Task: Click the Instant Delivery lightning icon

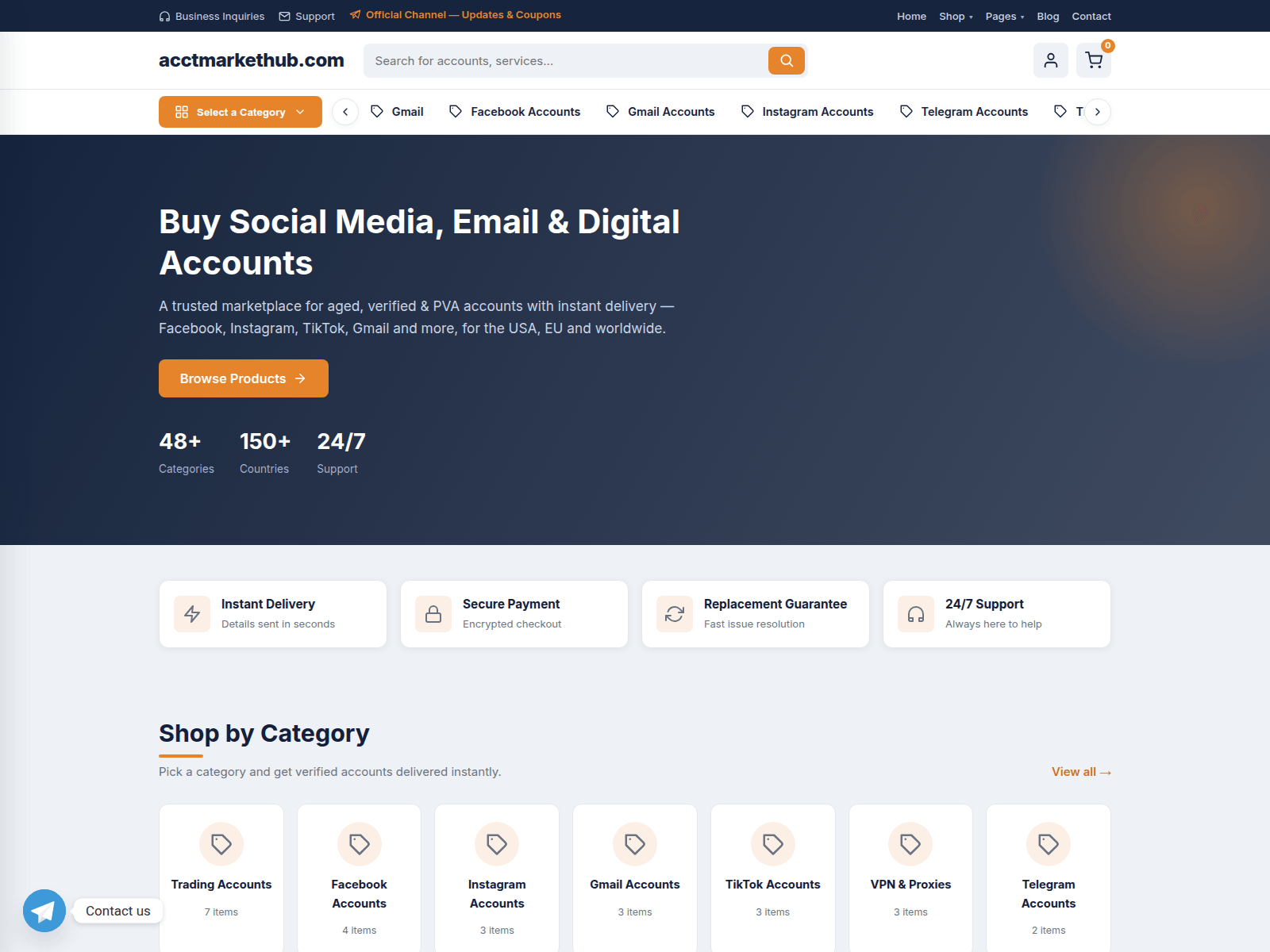Action: [x=192, y=614]
